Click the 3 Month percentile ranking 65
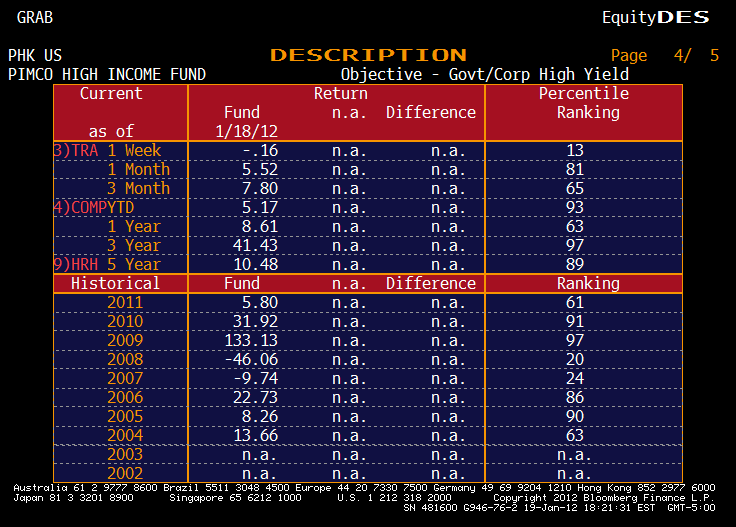 [575, 189]
